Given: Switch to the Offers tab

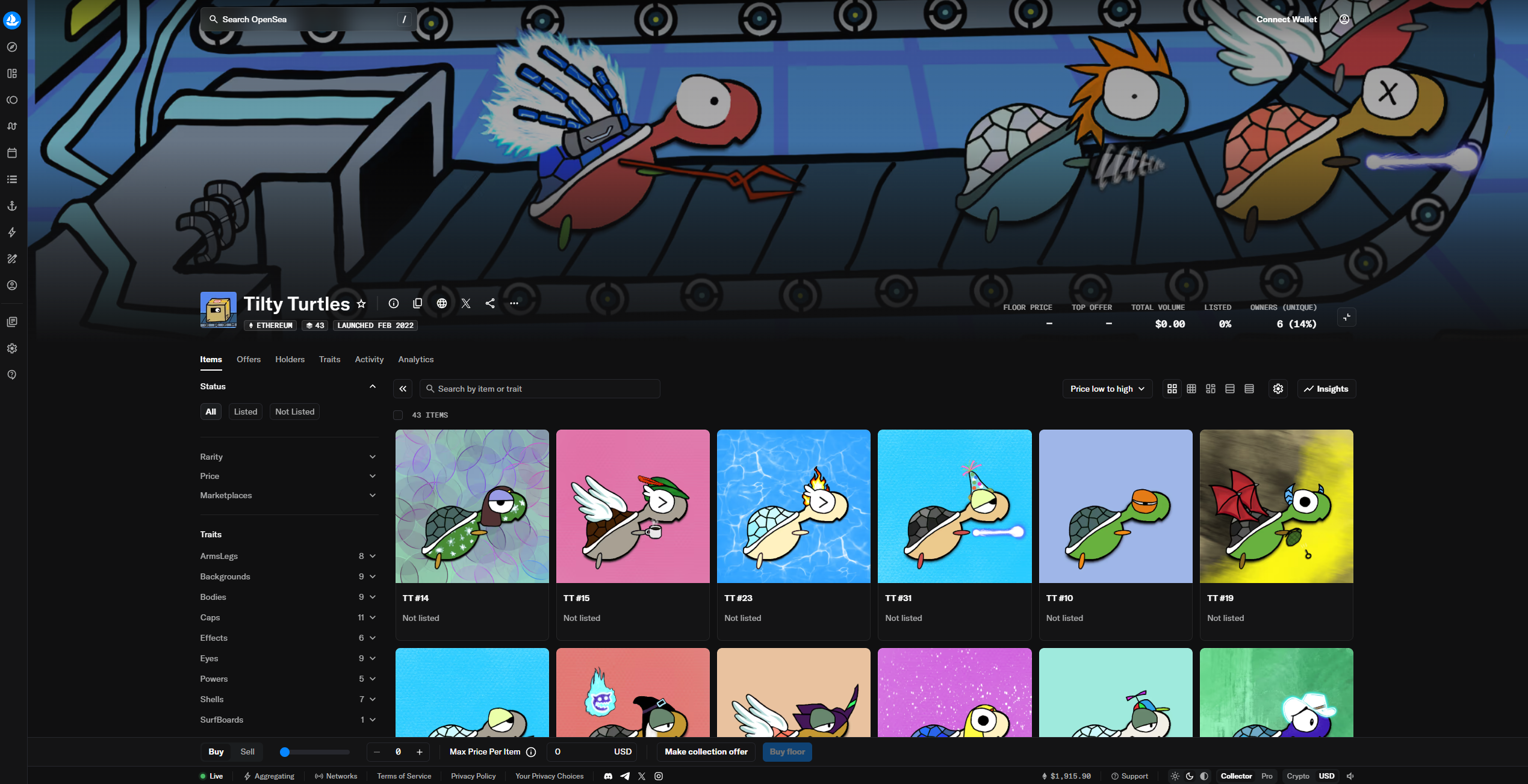Looking at the screenshot, I should click(x=249, y=359).
